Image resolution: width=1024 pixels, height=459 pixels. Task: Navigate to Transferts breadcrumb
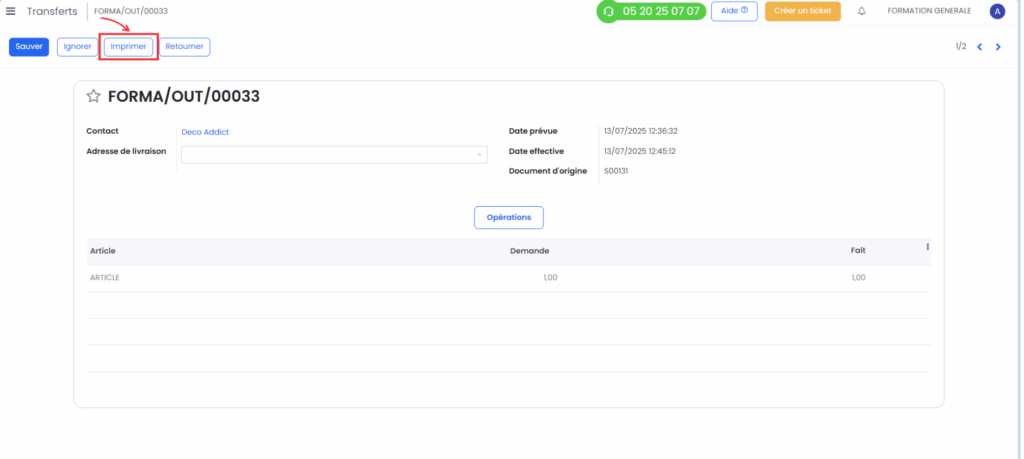pos(52,11)
